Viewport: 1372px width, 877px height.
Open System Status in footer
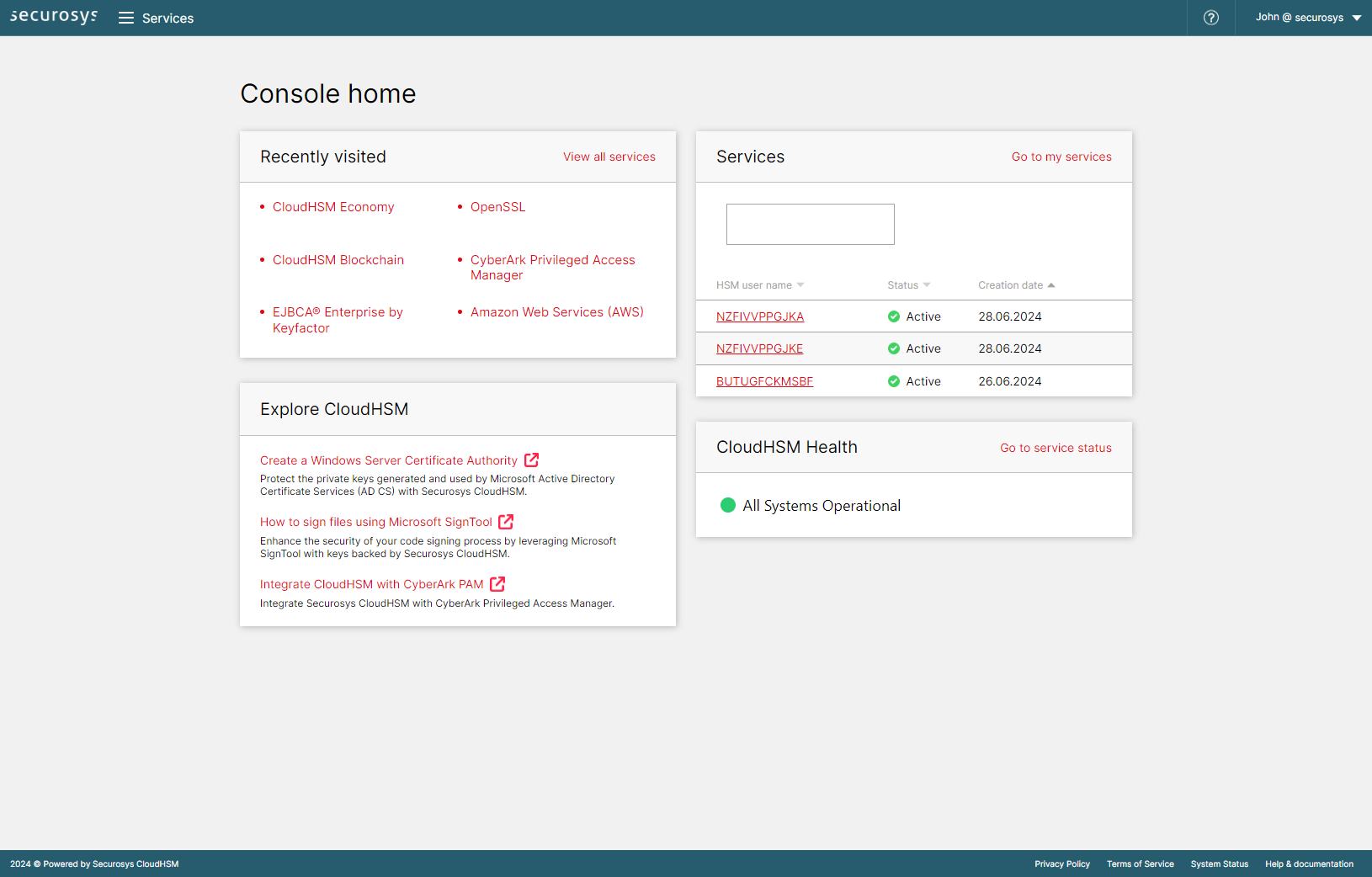point(1219,864)
